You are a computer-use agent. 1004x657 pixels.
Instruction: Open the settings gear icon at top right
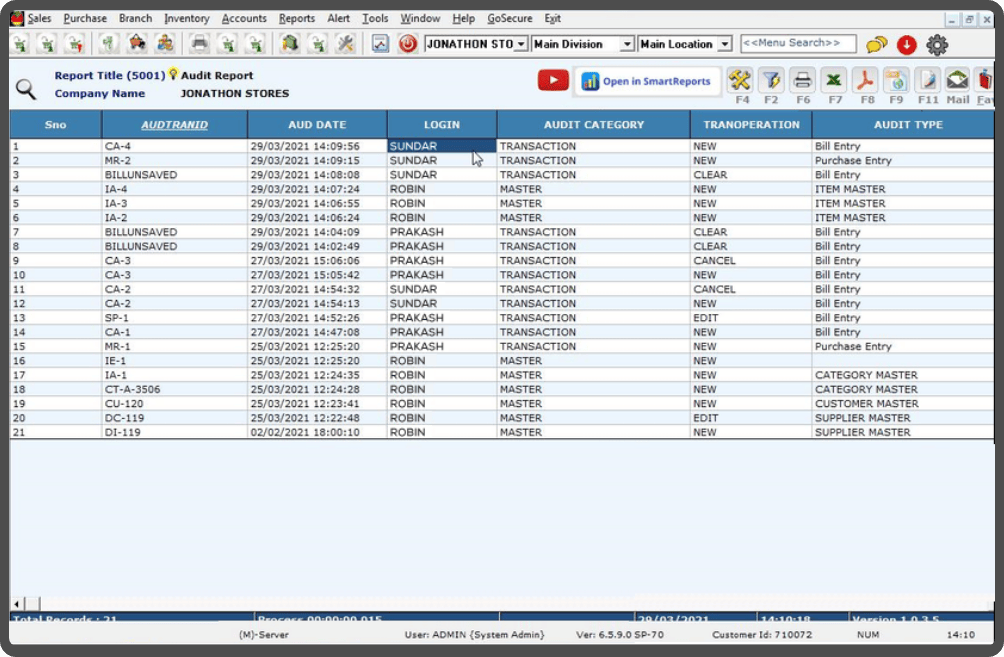[937, 43]
